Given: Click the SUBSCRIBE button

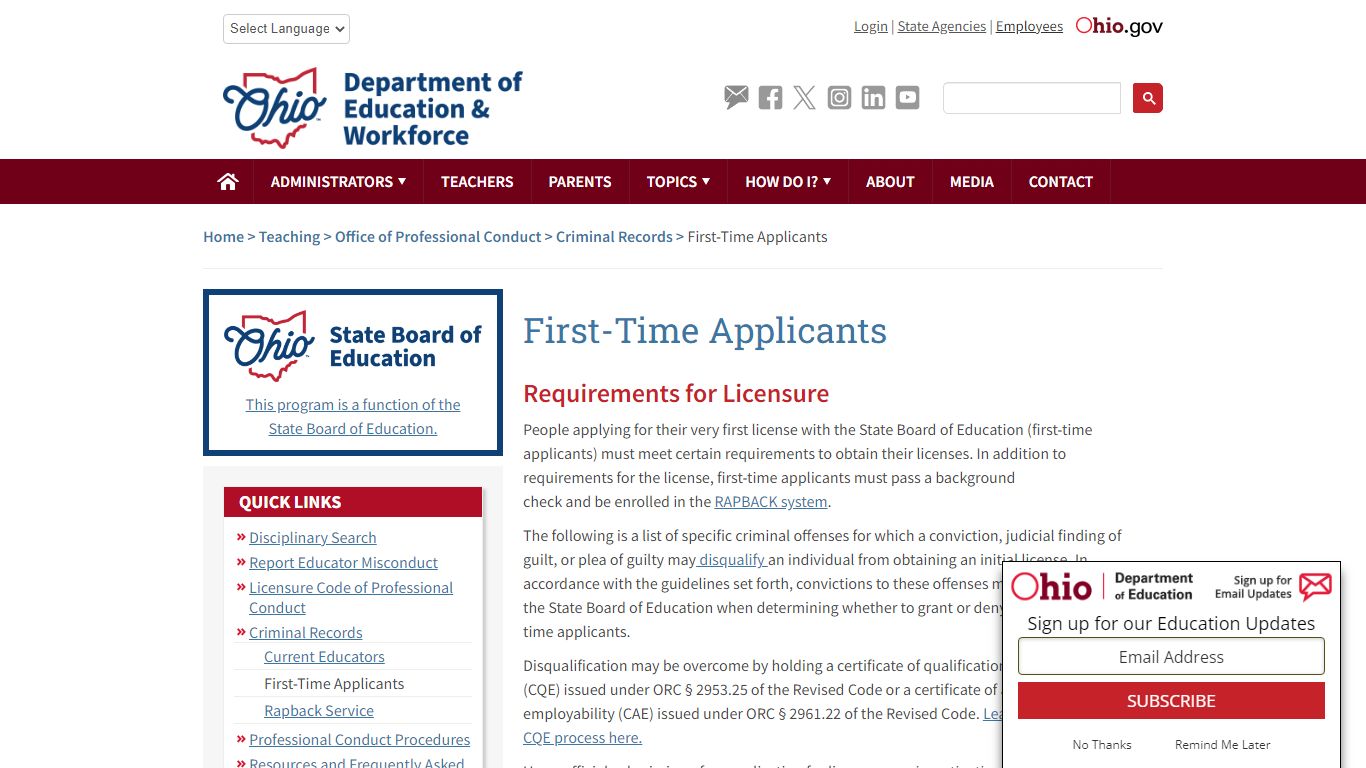Looking at the screenshot, I should (1171, 701).
